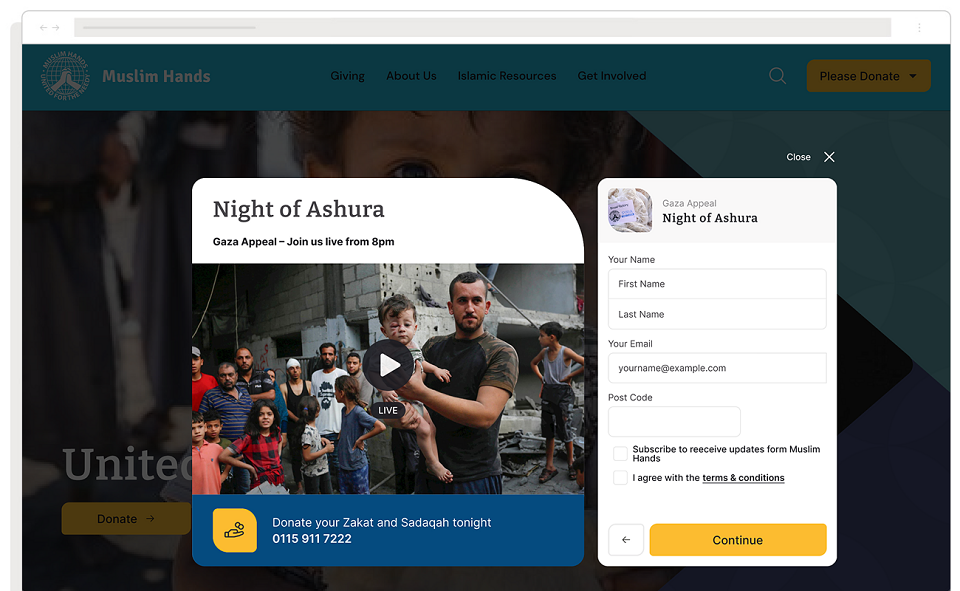Click the browser forward arrow
960x591 pixels.
[56, 28]
